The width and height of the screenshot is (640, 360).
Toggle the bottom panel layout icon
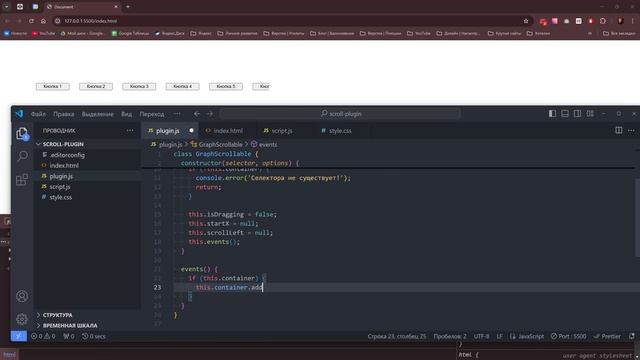pos(565,113)
